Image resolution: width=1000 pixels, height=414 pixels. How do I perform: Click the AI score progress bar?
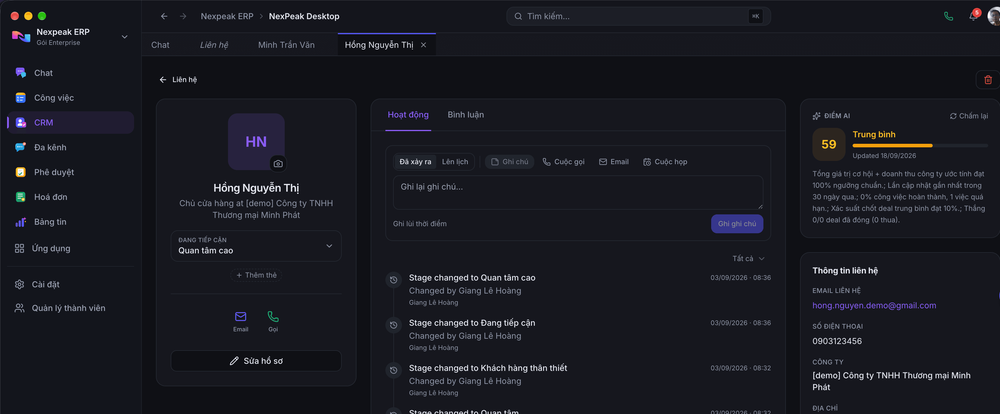920,145
